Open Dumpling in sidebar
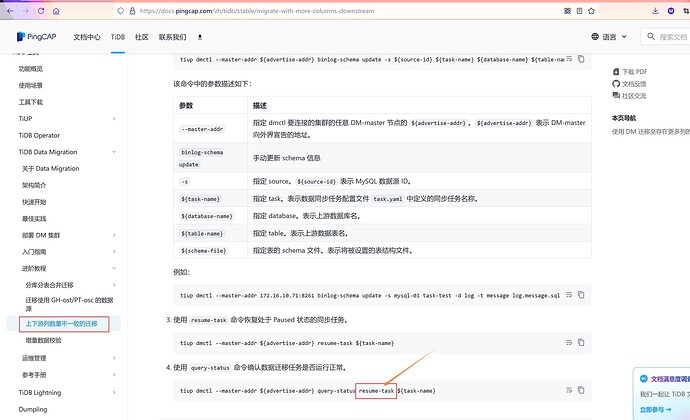The image size is (690, 420). (33, 409)
